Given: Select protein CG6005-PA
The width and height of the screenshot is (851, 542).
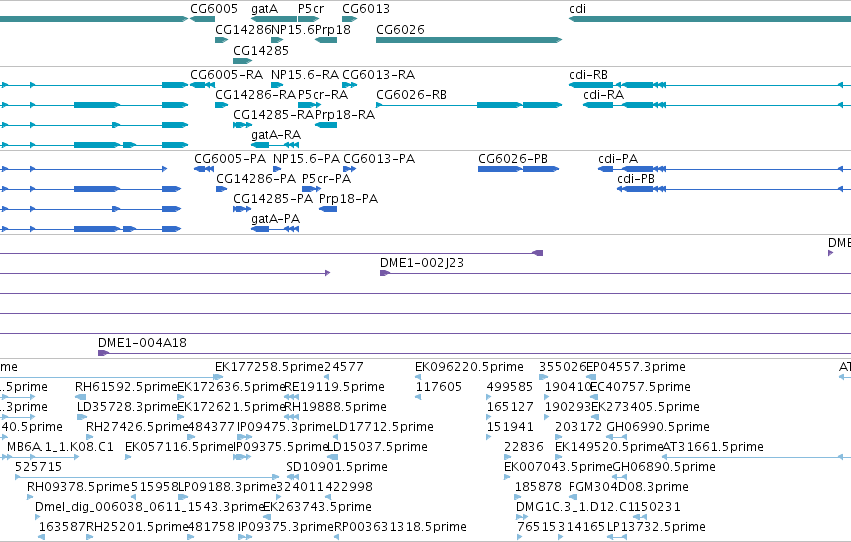Looking at the screenshot, I should point(230,158).
